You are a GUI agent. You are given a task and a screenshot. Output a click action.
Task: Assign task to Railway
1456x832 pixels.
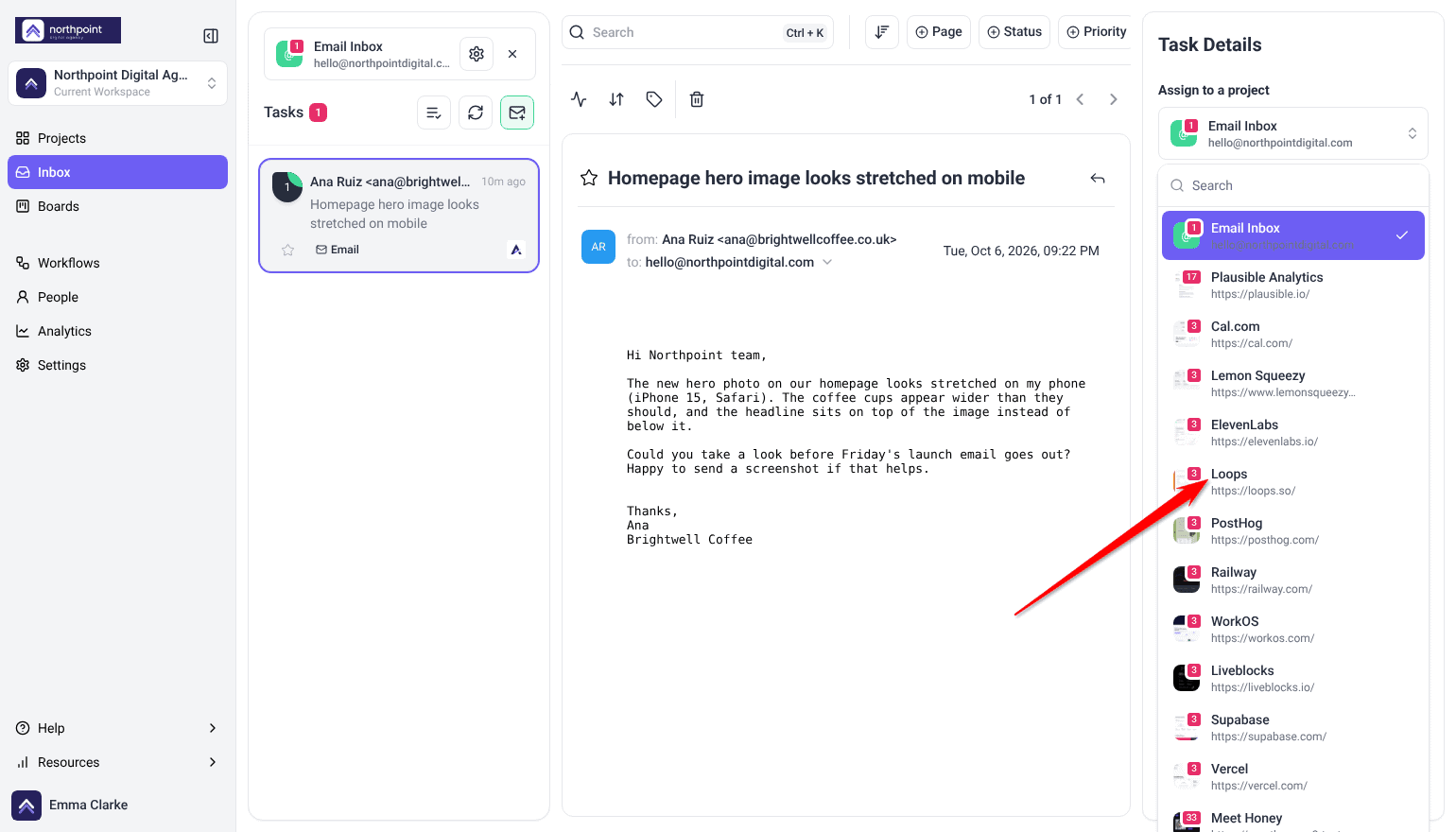coord(1293,580)
